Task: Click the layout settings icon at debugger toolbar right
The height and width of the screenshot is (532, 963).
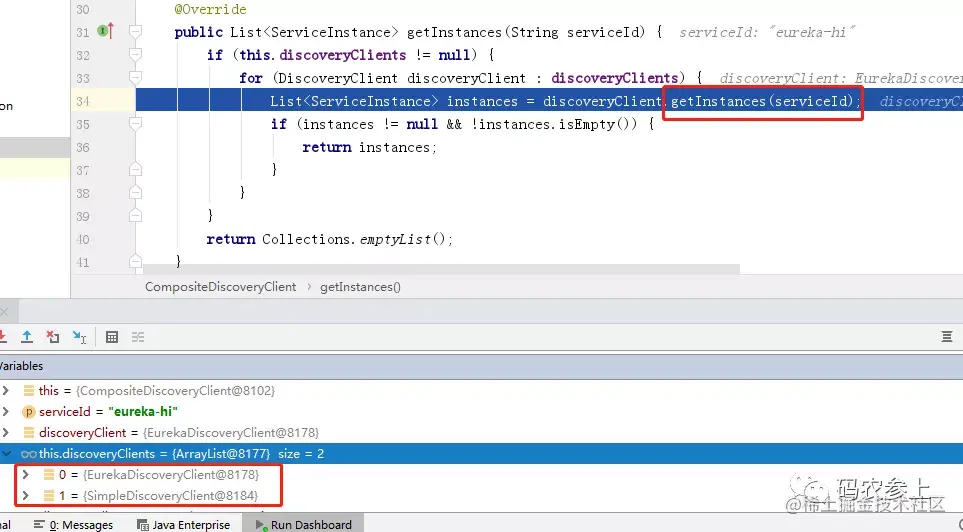Action: tap(946, 337)
